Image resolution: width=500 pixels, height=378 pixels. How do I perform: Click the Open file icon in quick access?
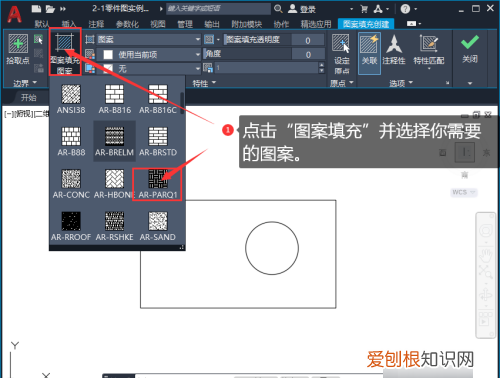pyautogui.click(x=50, y=9)
